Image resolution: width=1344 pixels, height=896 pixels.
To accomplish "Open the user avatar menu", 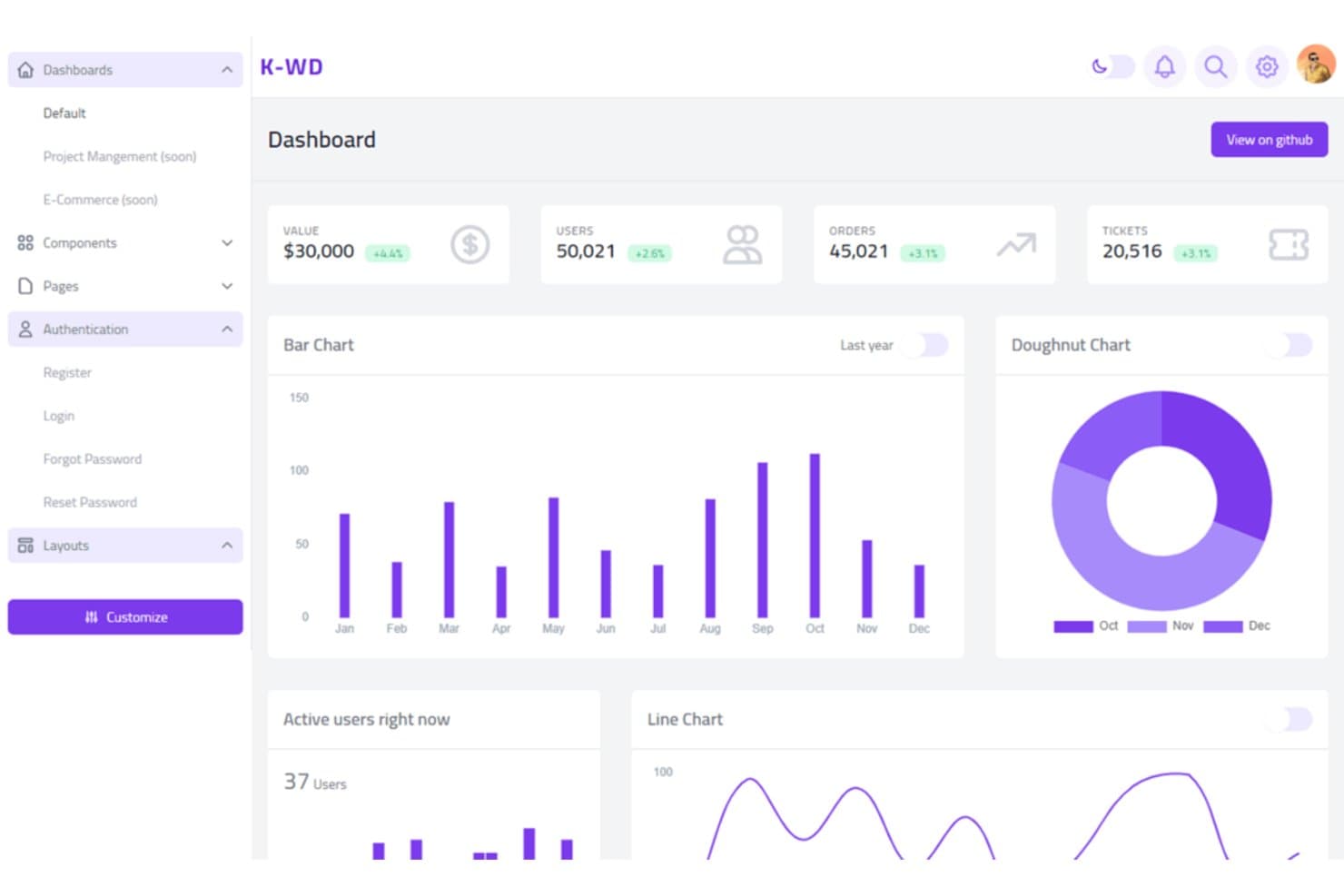I will click(1316, 65).
